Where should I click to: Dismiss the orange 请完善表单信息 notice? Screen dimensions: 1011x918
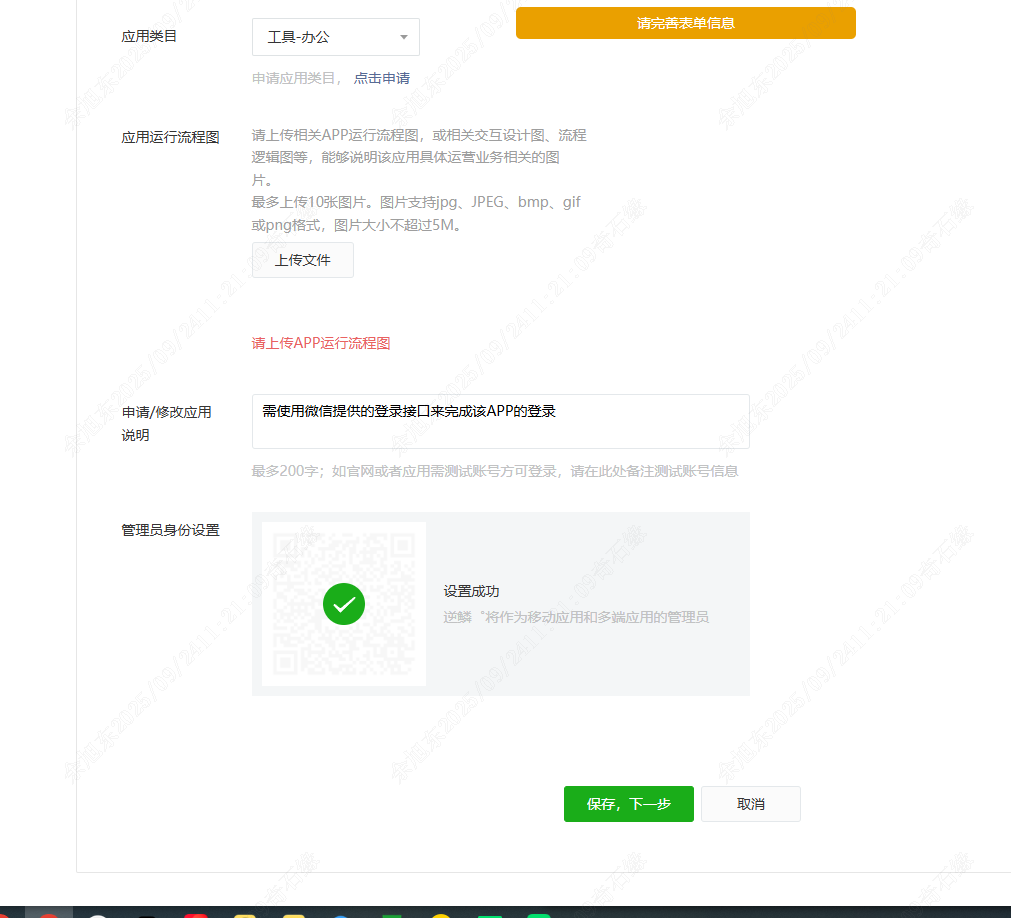pyautogui.click(x=685, y=23)
